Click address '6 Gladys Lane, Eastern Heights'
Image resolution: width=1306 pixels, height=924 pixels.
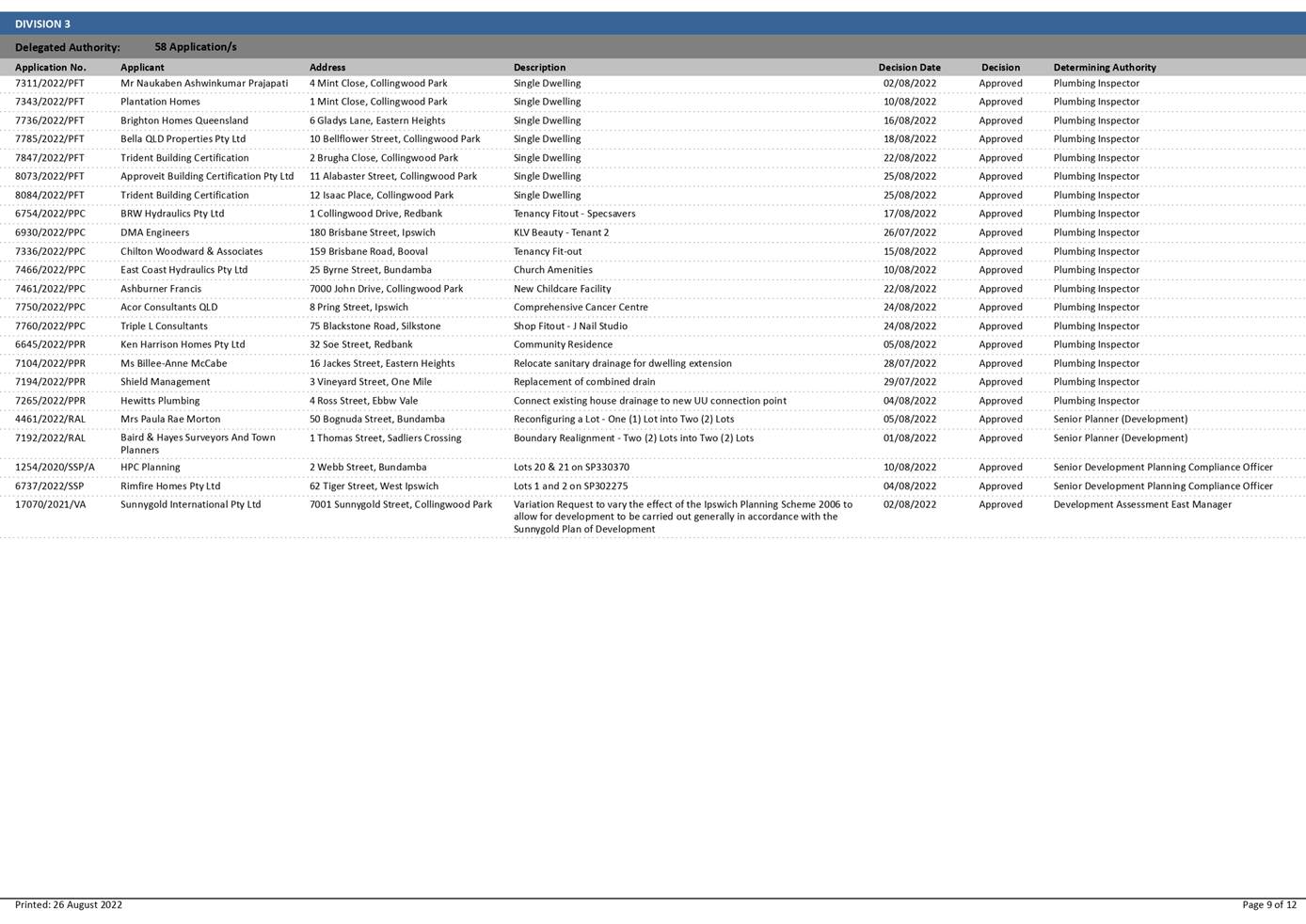[377, 120]
